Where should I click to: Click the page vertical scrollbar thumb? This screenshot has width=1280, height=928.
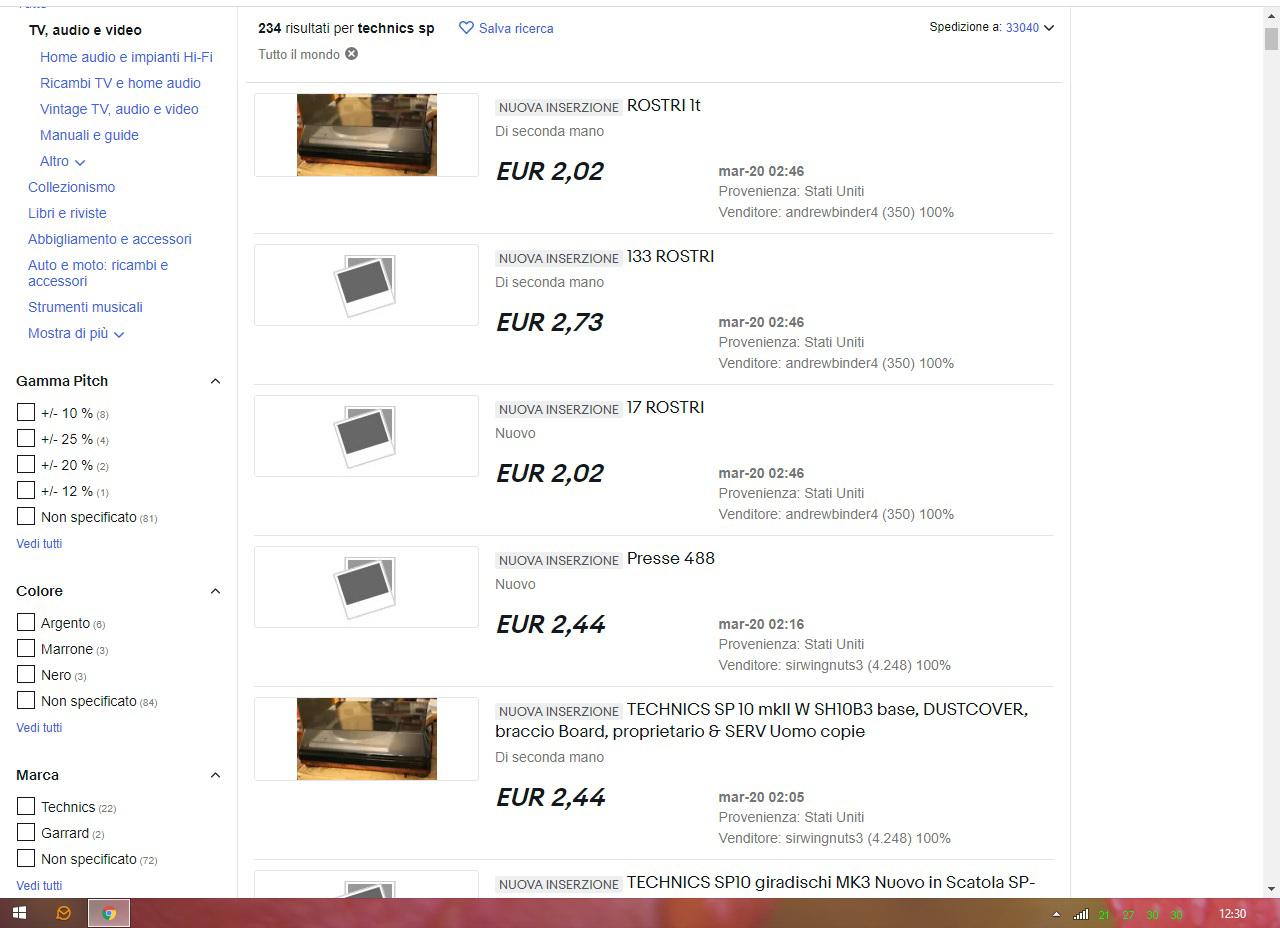click(x=1271, y=38)
